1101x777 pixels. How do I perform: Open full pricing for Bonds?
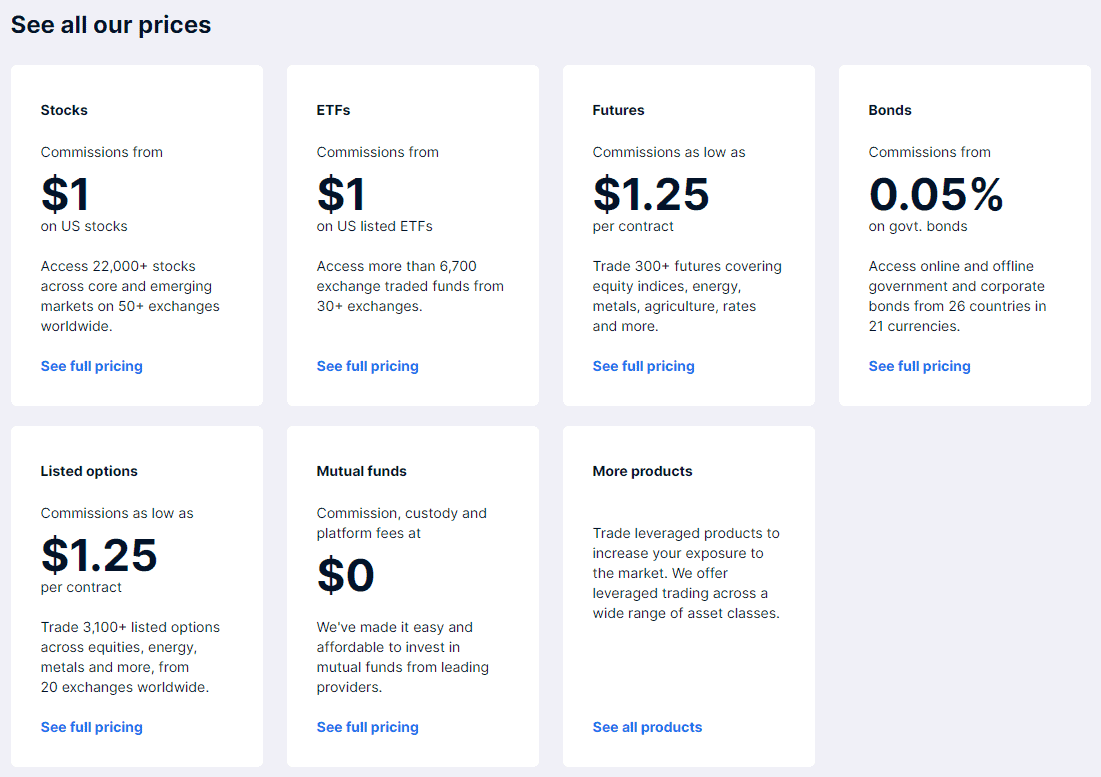click(x=919, y=366)
